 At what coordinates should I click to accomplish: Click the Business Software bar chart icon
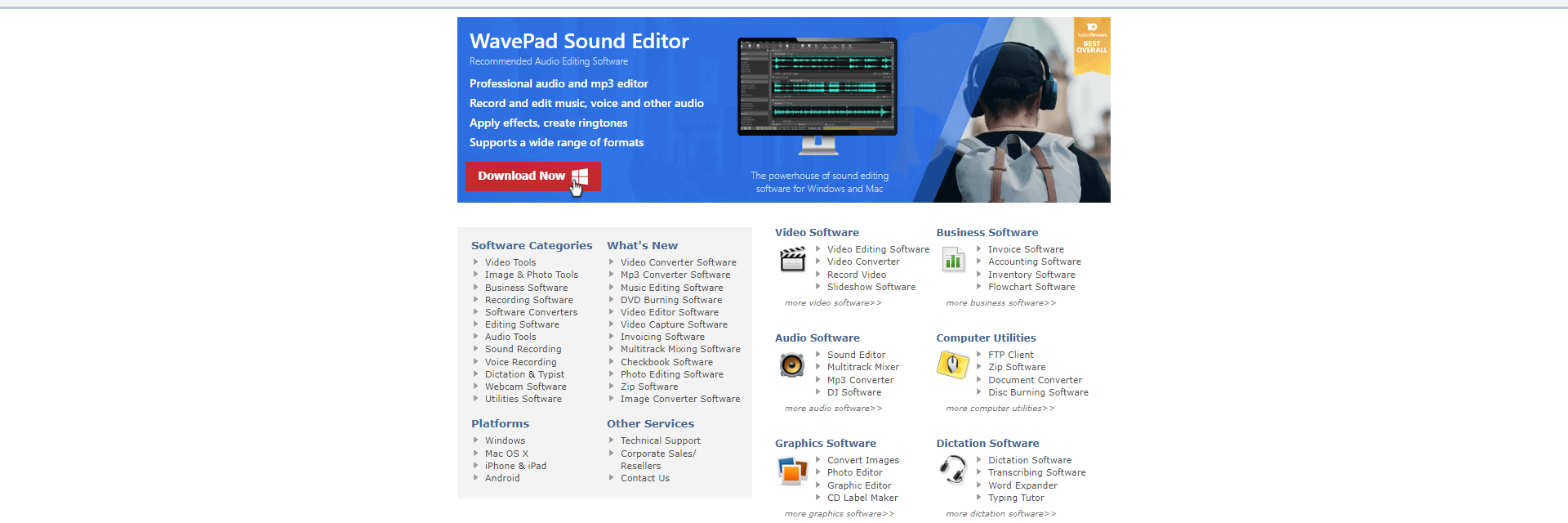pyautogui.click(x=953, y=260)
